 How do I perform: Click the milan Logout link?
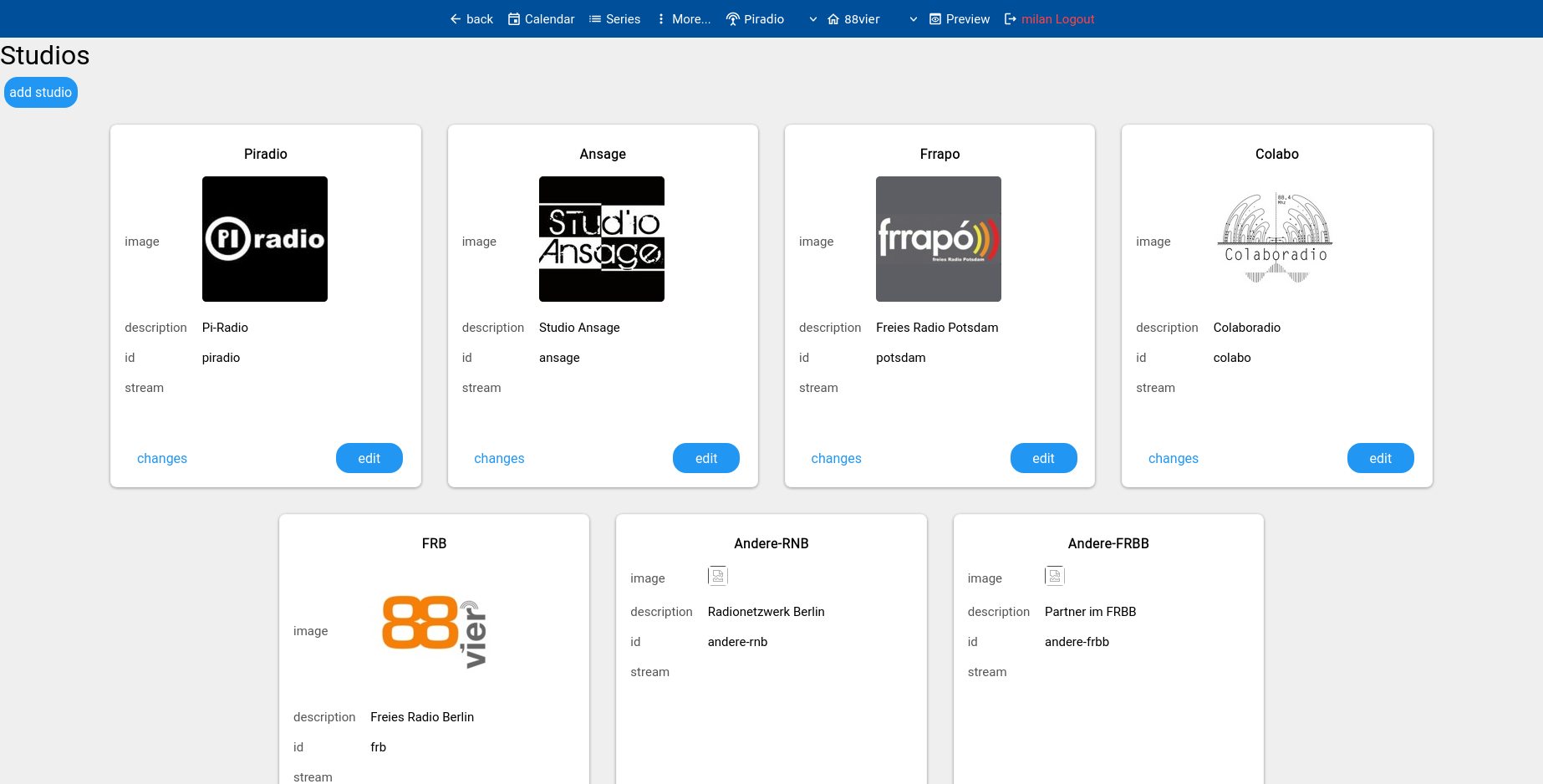pos(1057,19)
